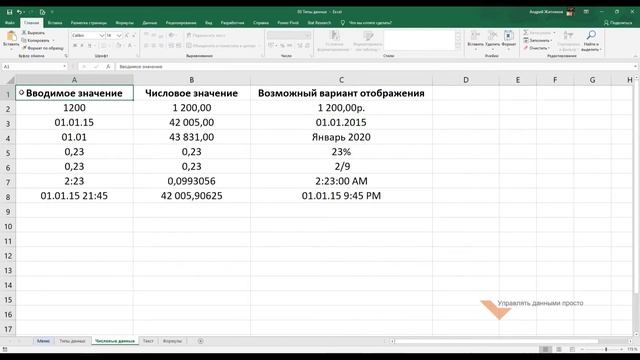Click Normal view icon in status bar
Image resolution: width=640 pixels, height=360 pixels.
point(545,349)
